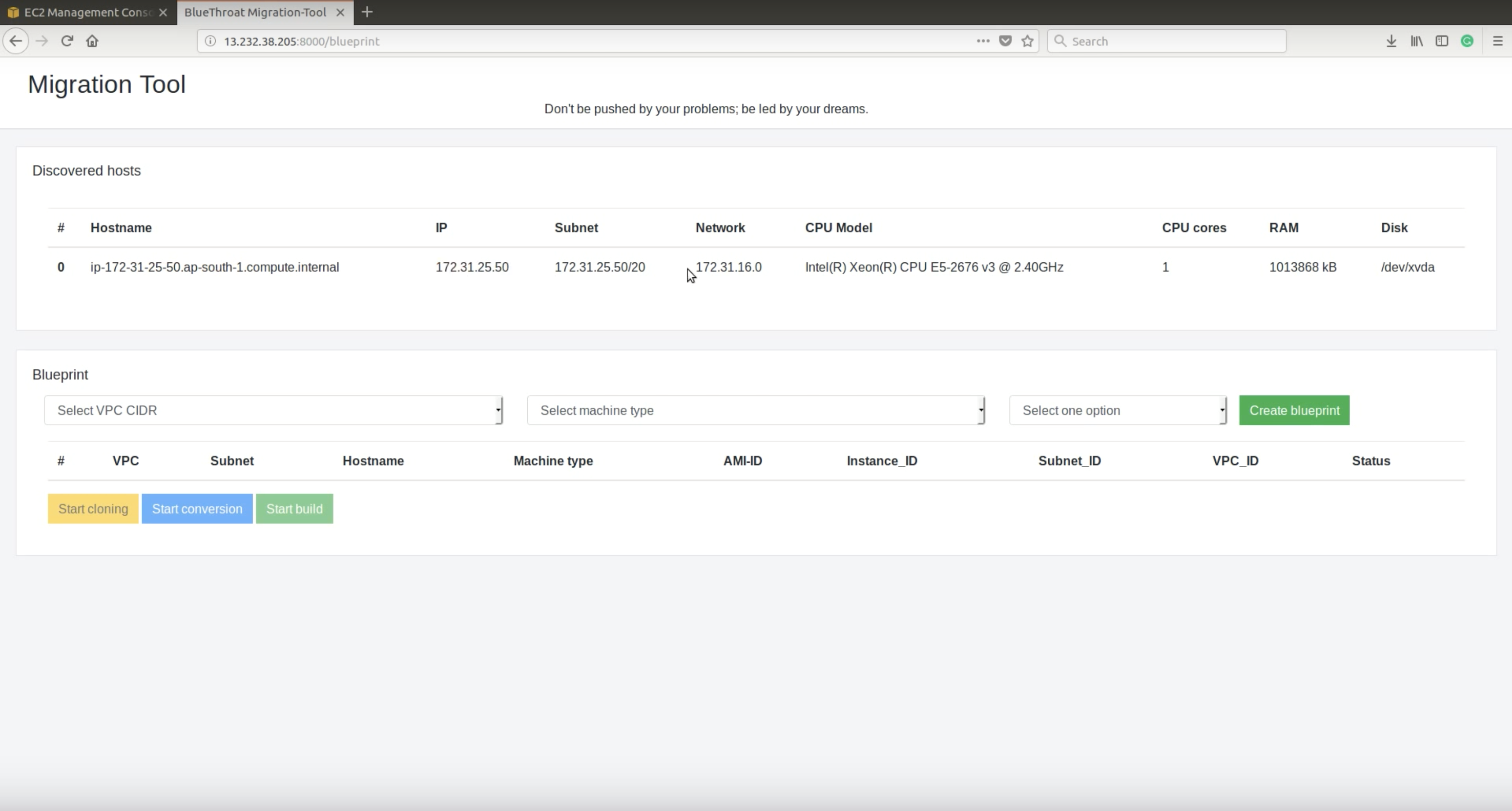Viewport: 1512px width, 811px height.
Task: Click the Start cloning button
Action: [x=92, y=508]
